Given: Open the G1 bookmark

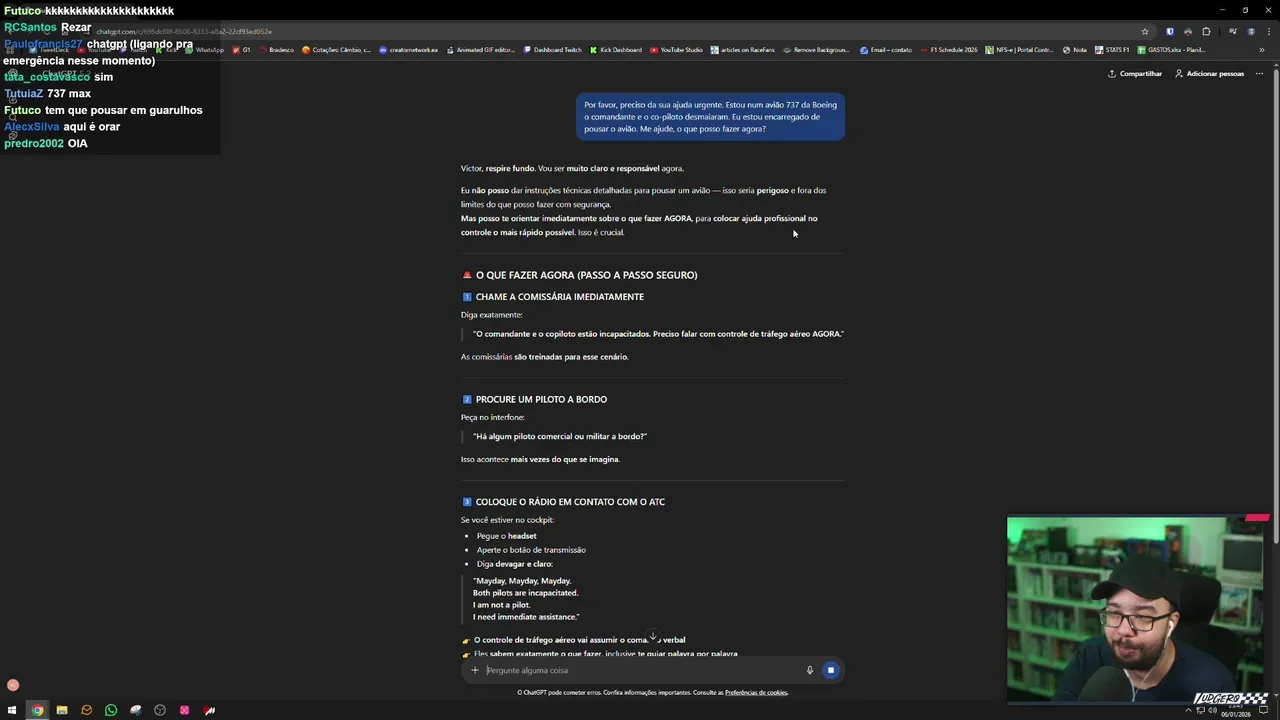Looking at the screenshot, I should [x=242, y=50].
